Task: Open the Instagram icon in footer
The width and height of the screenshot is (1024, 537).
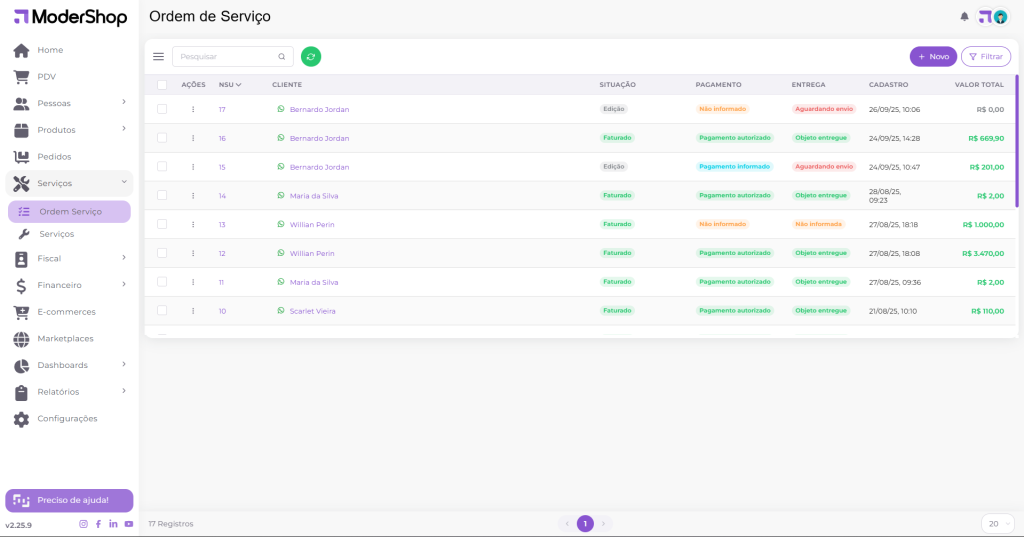Action: 83,524
